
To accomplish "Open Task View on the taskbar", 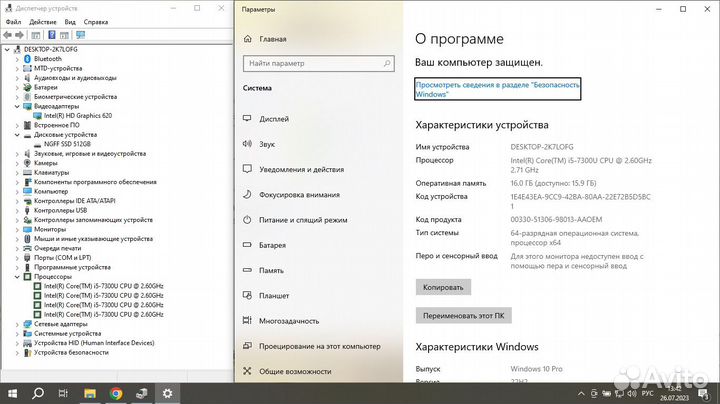I will click(x=63, y=393).
